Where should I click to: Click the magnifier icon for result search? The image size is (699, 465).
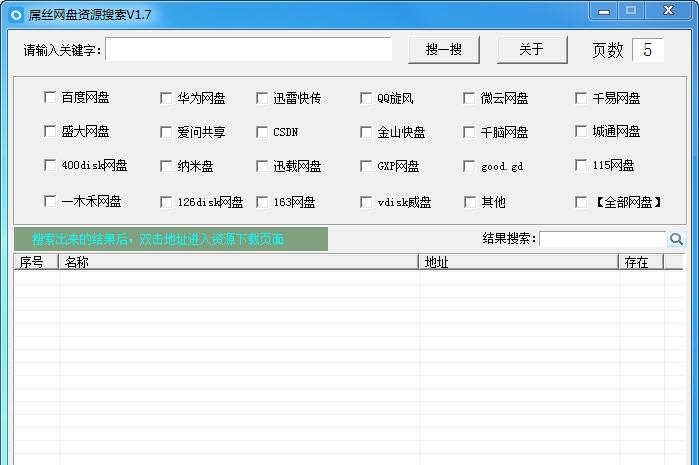[676, 239]
